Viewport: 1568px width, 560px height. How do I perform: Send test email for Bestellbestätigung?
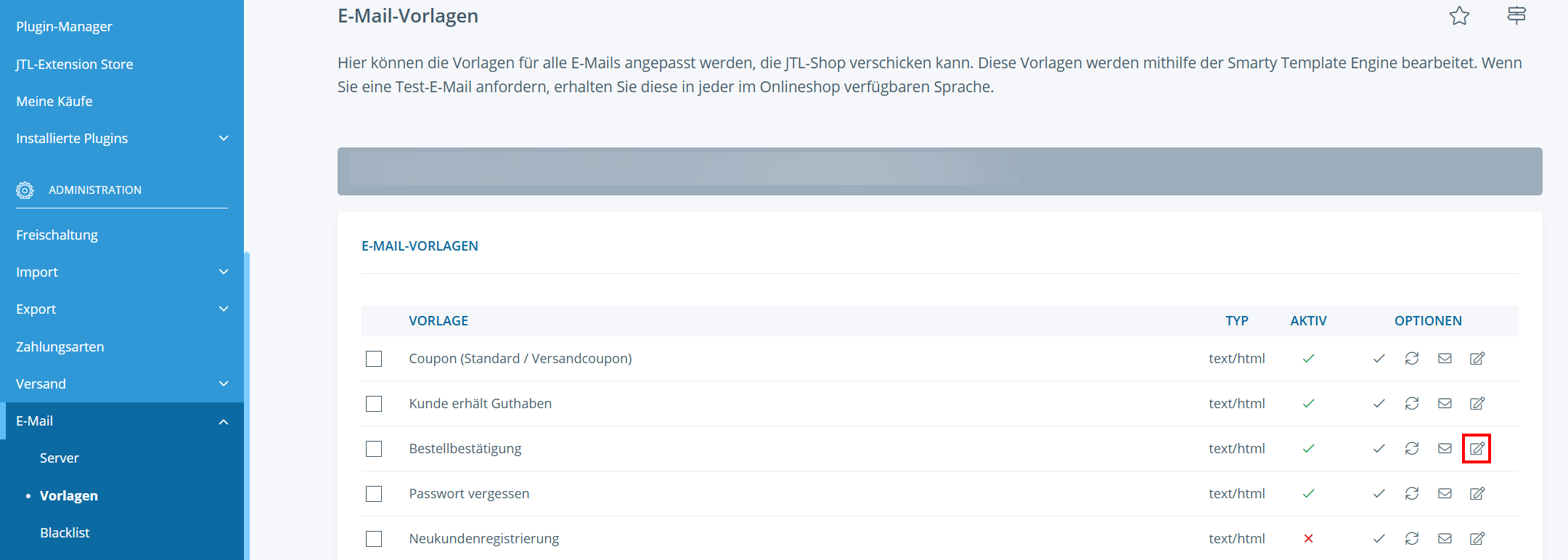click(x=1445, y=449)
